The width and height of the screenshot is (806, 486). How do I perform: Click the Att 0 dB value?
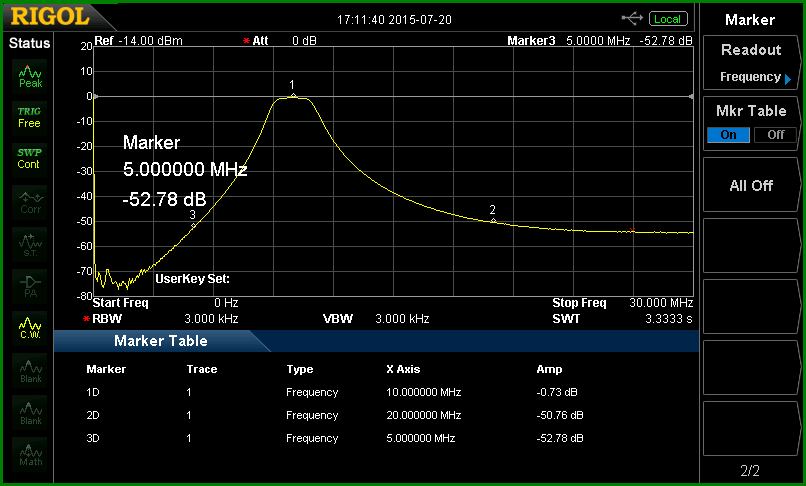[x=304, y=41]
